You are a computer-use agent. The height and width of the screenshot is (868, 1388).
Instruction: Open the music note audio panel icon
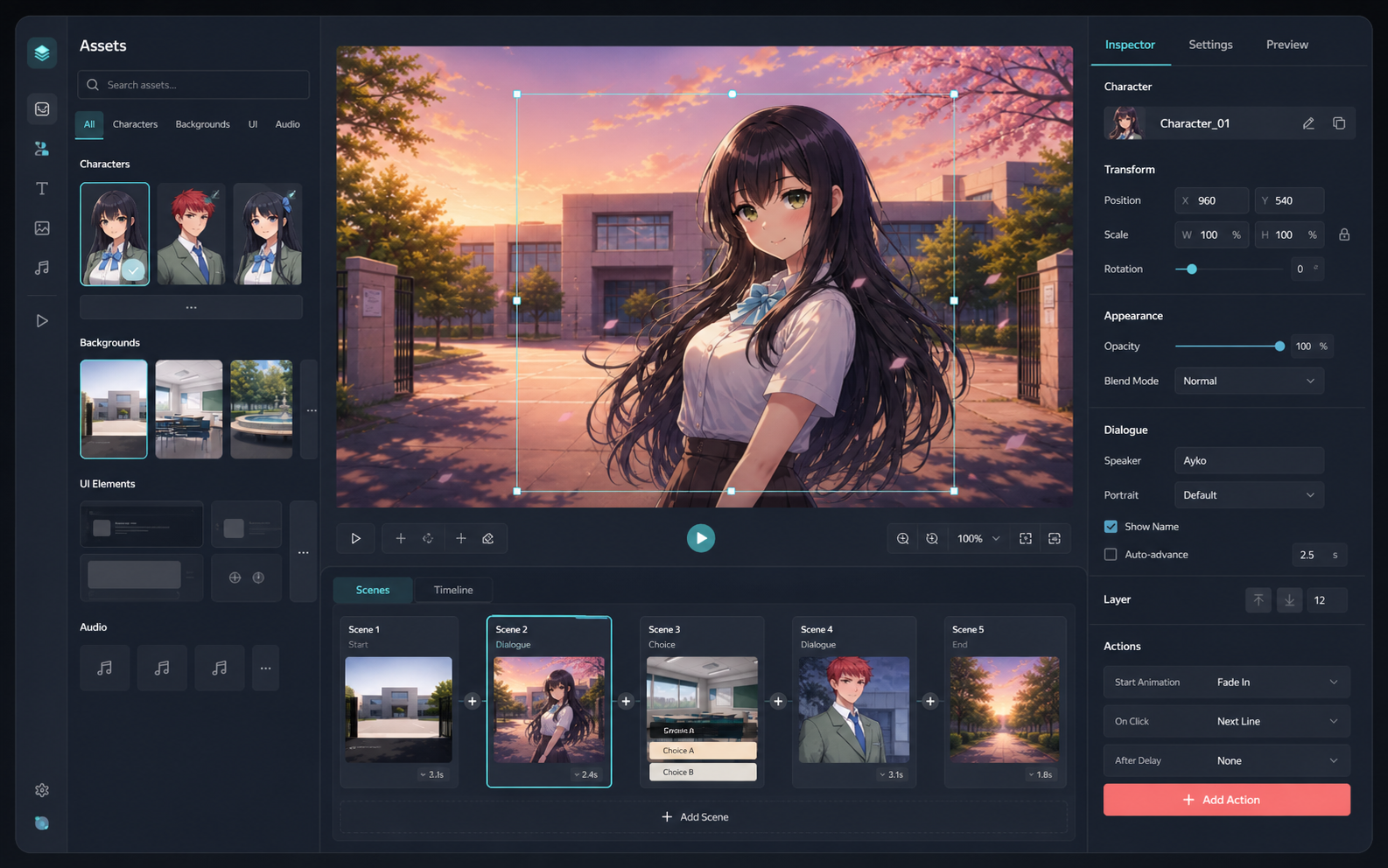(x=41, y=268)
